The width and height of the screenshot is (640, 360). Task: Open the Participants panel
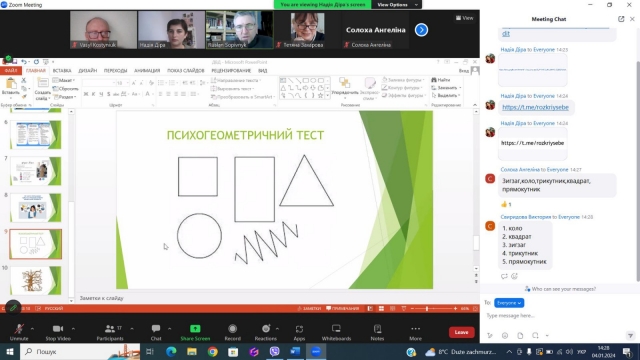pos(110,332)
